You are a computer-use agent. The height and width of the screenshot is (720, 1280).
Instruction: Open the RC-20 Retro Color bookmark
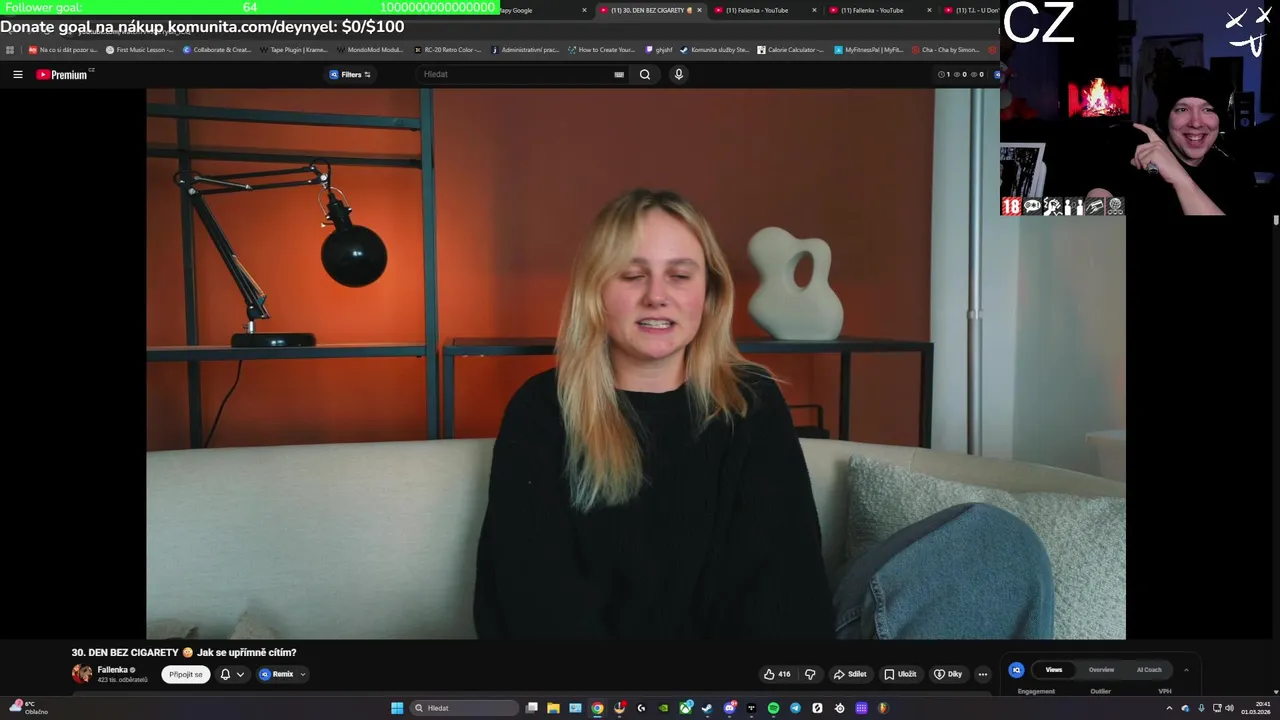tap(448, 49)
